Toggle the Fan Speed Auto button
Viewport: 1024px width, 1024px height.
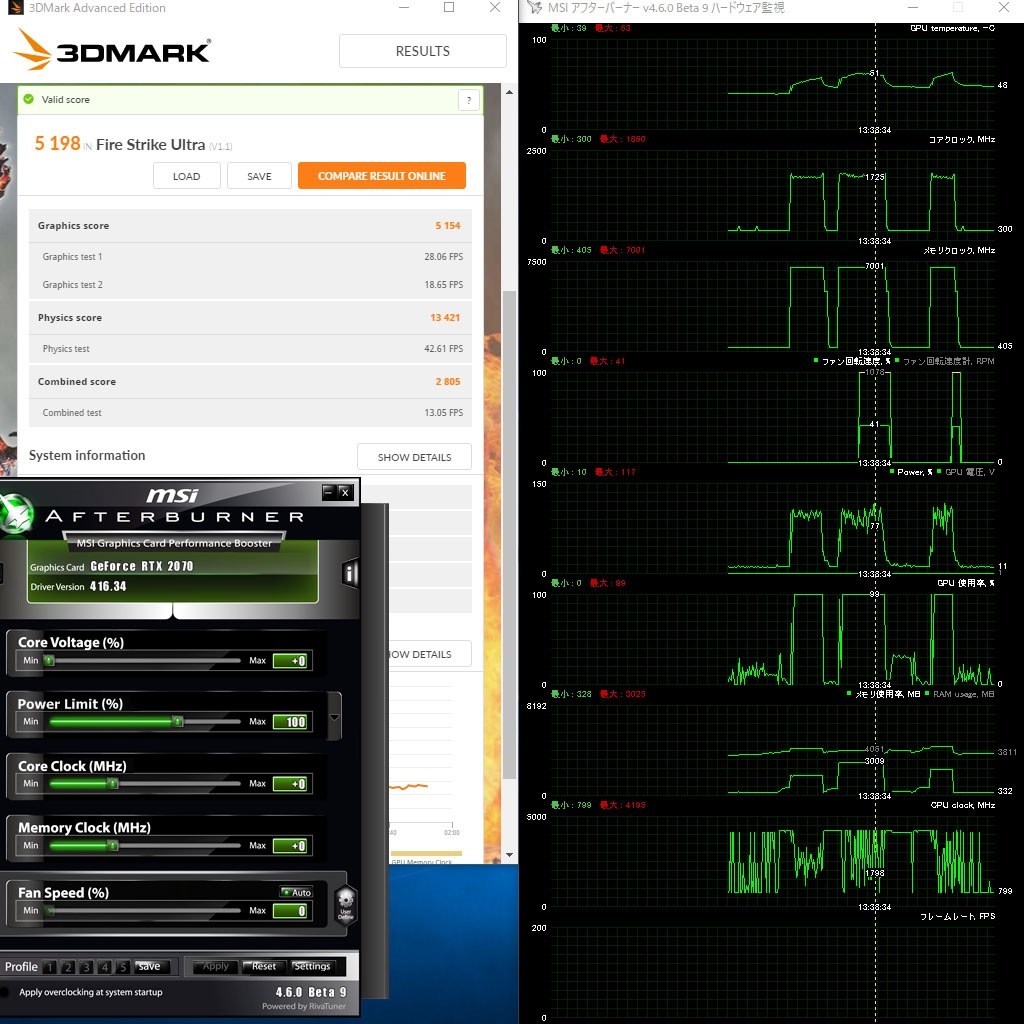coord(296,892)
